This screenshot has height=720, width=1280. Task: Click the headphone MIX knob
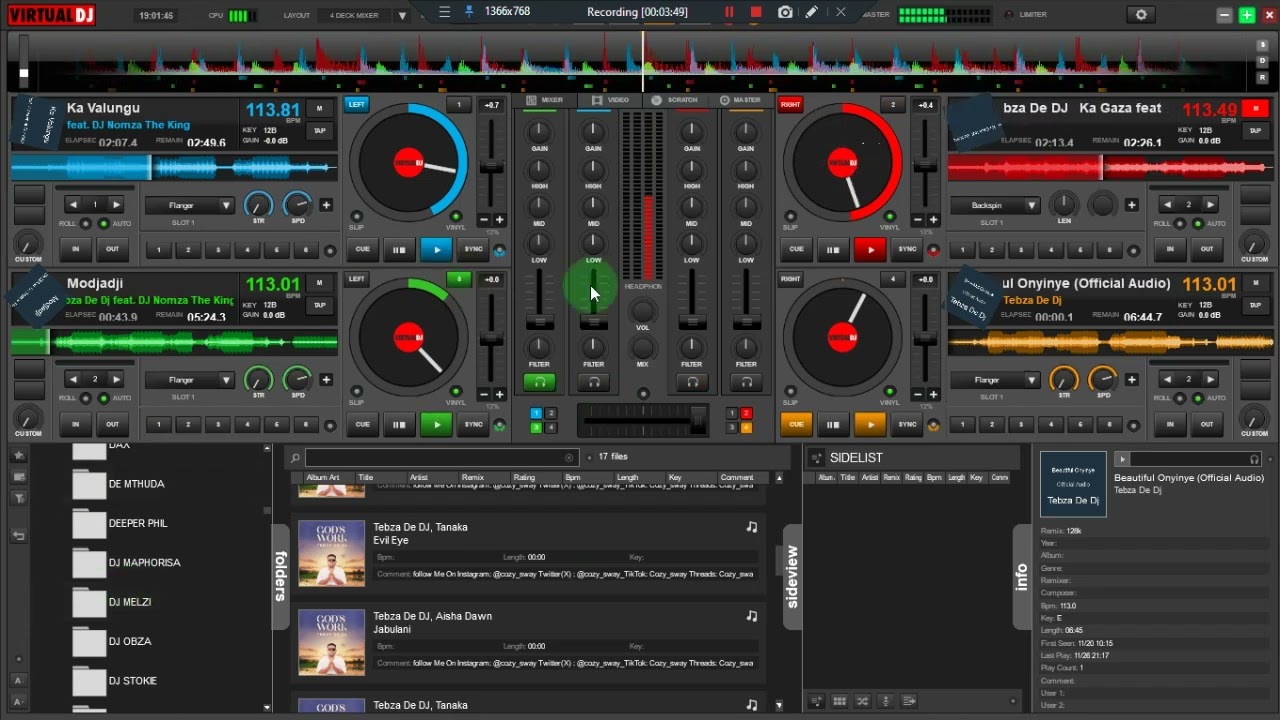pos(642,347)
